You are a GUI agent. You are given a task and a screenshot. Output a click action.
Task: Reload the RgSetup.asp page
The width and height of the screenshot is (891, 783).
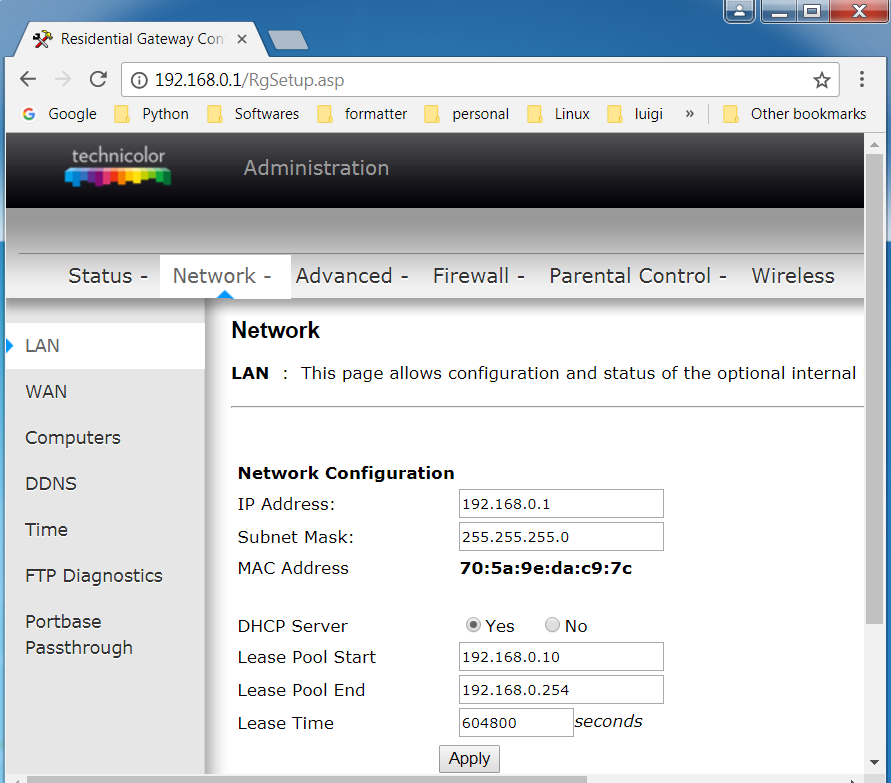click(97, 78)
